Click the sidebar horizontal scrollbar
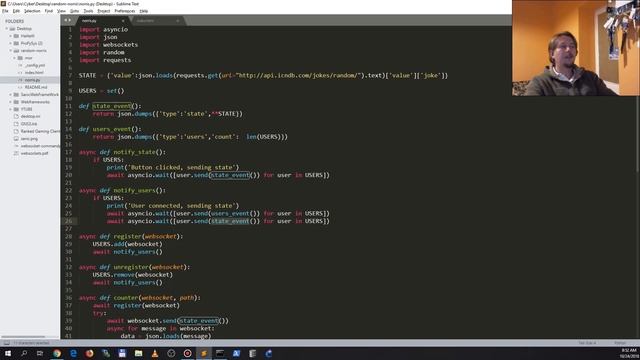The width and height of the screenshot is (640, 360). point(23,337)
